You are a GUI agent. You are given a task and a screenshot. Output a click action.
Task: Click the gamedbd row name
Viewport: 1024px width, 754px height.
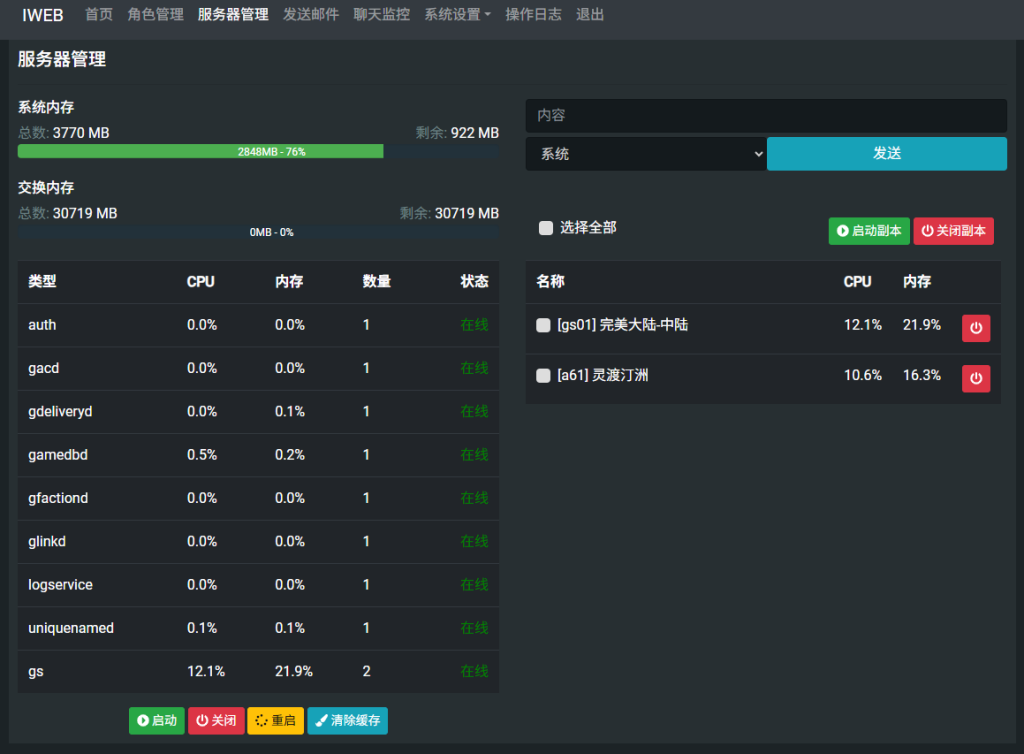[57, 455]
